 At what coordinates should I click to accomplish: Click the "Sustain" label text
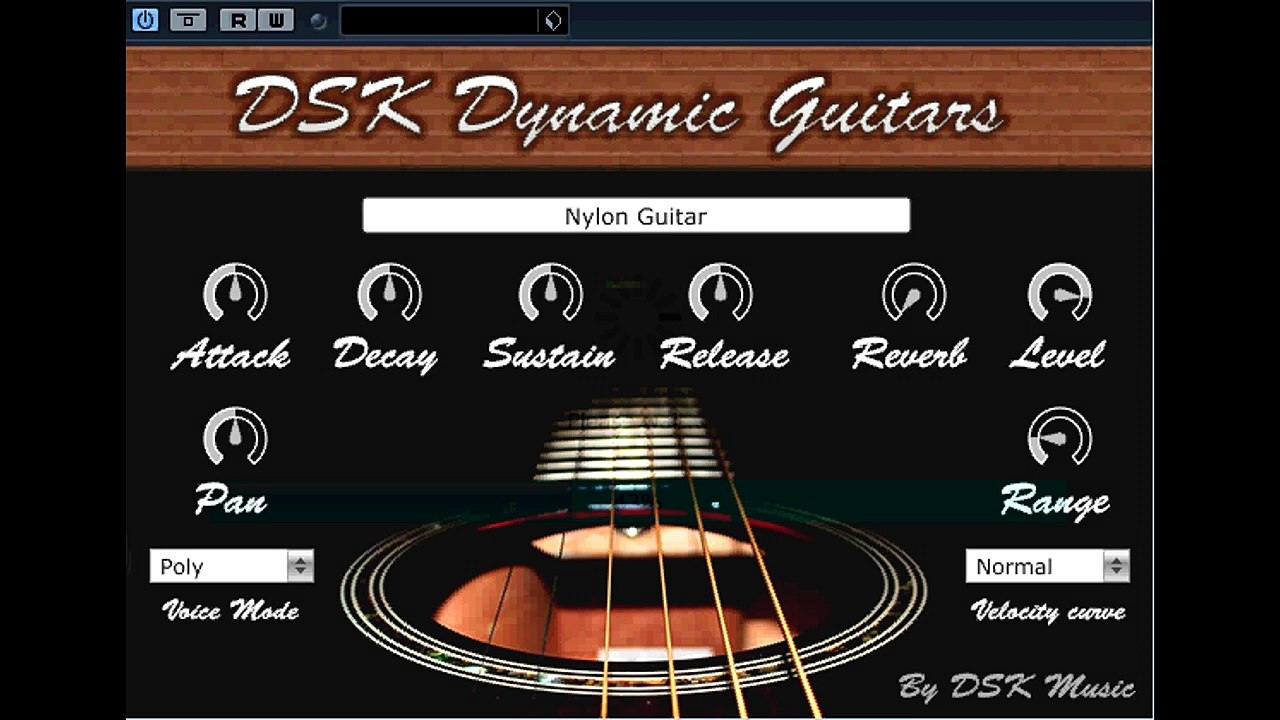pos(549,355)
